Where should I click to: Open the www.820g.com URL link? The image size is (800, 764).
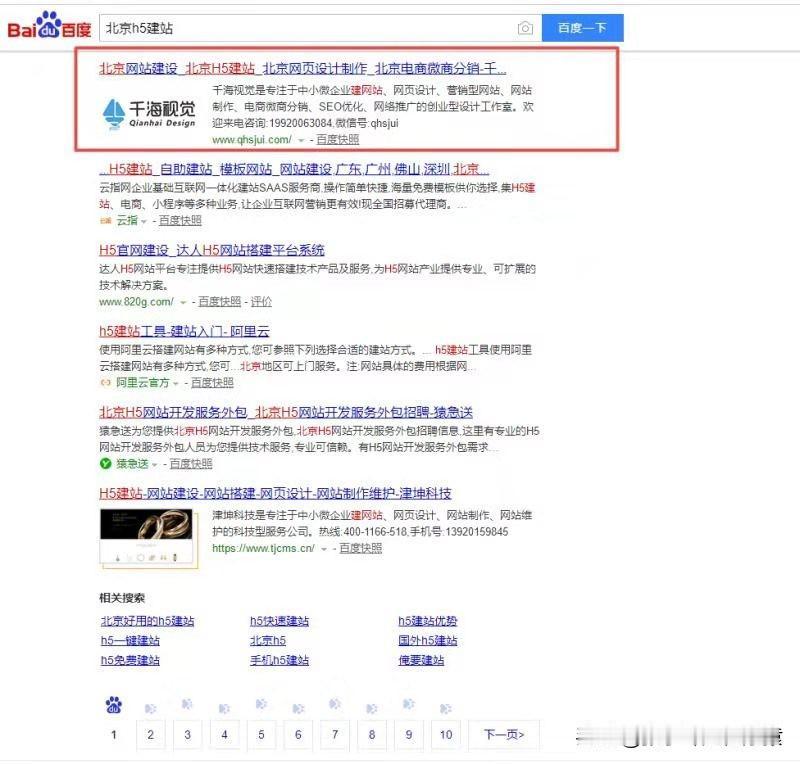pyautogui.click(x=137, y=302)
